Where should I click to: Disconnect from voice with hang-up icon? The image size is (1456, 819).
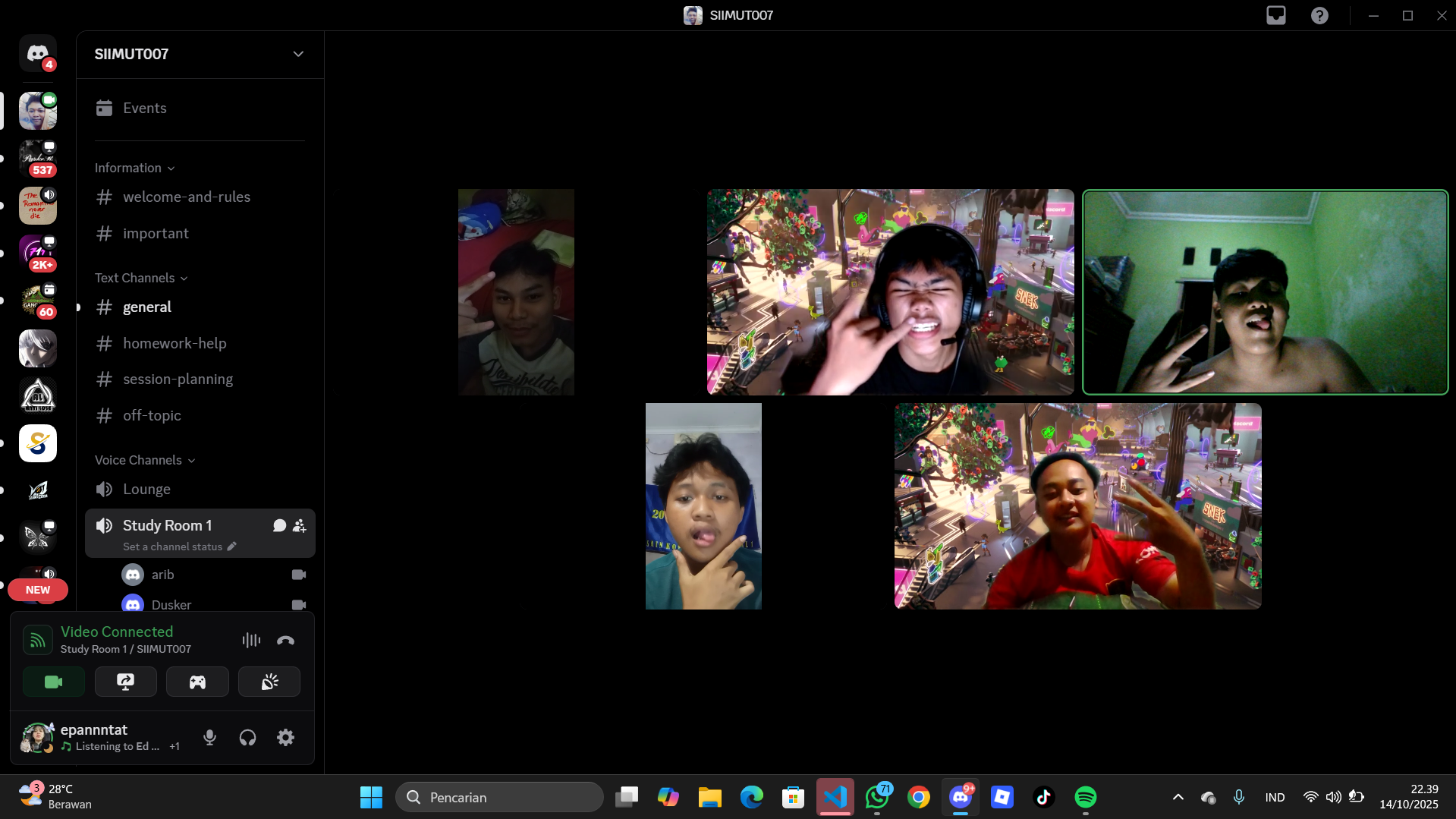(285, 640)
